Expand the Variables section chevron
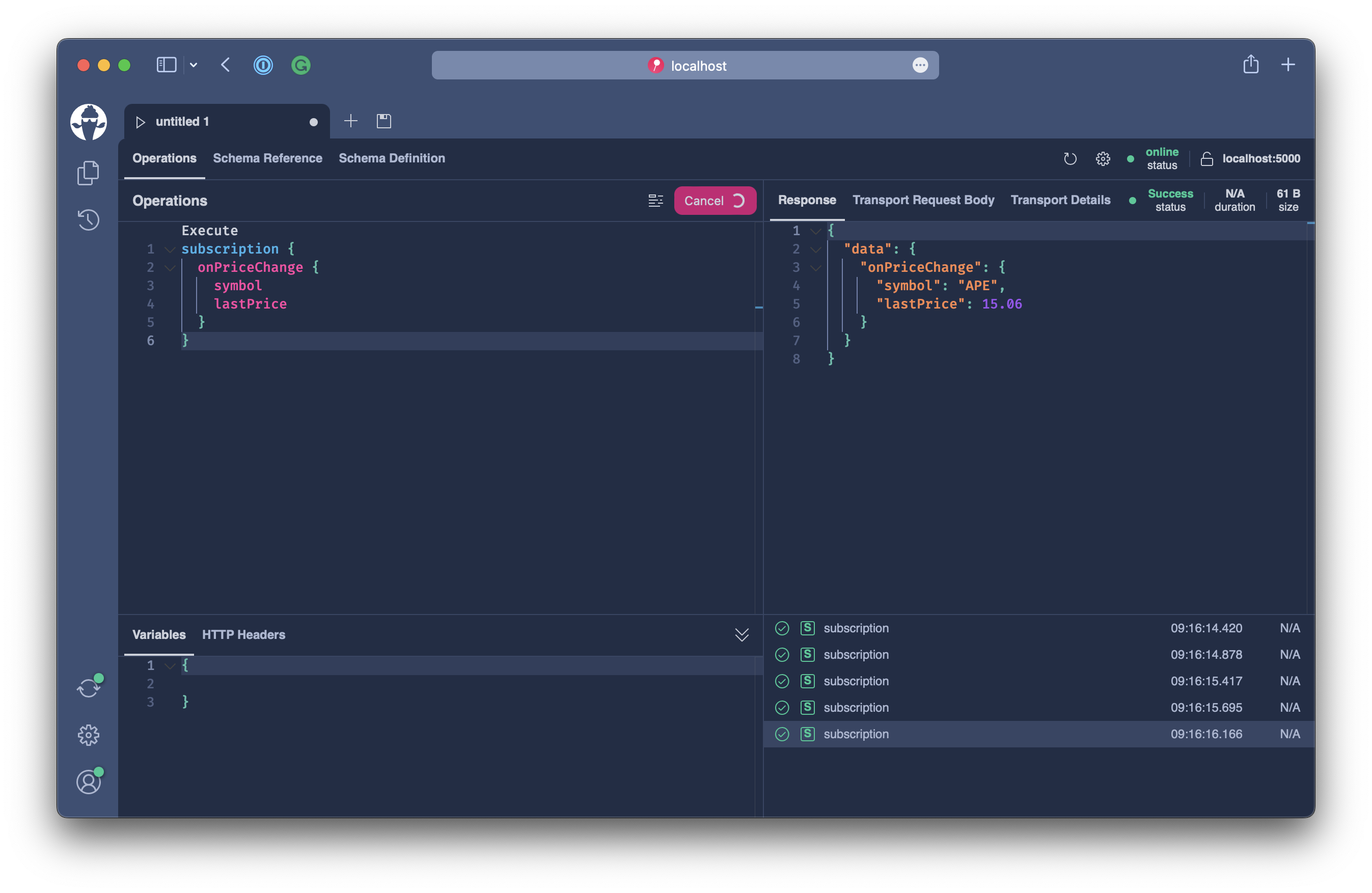The height and width of the screenshot is (893, 1372). (741, 634)
